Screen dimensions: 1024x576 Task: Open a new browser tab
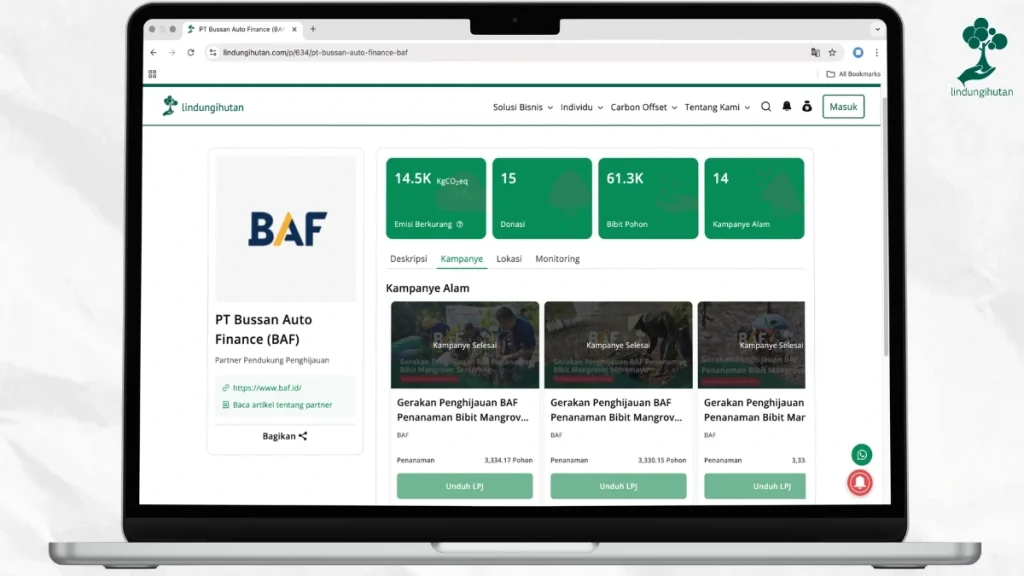[313, 29]
